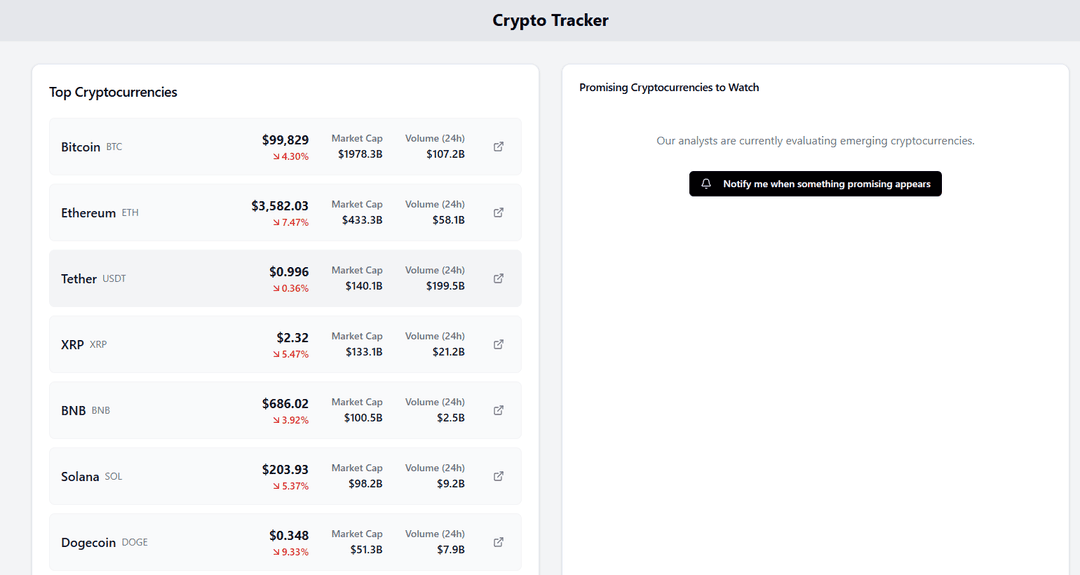Click Ethereum's price $3,582.03
Viewport: 1080px width, 575px height.
(x=280, y=206)
